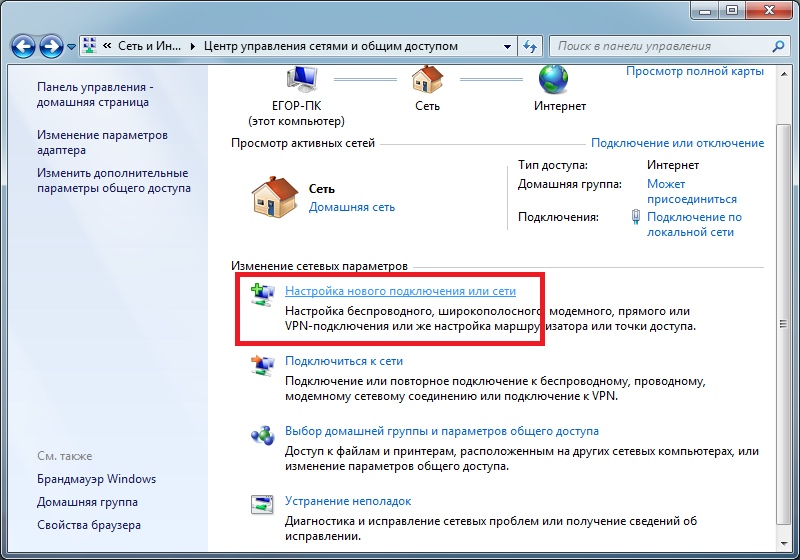The width and height of the screenshot is (800, 560).
Task: Click the Устранение неполадок icon
Action: pyautogui.click(x=261, y=506)
